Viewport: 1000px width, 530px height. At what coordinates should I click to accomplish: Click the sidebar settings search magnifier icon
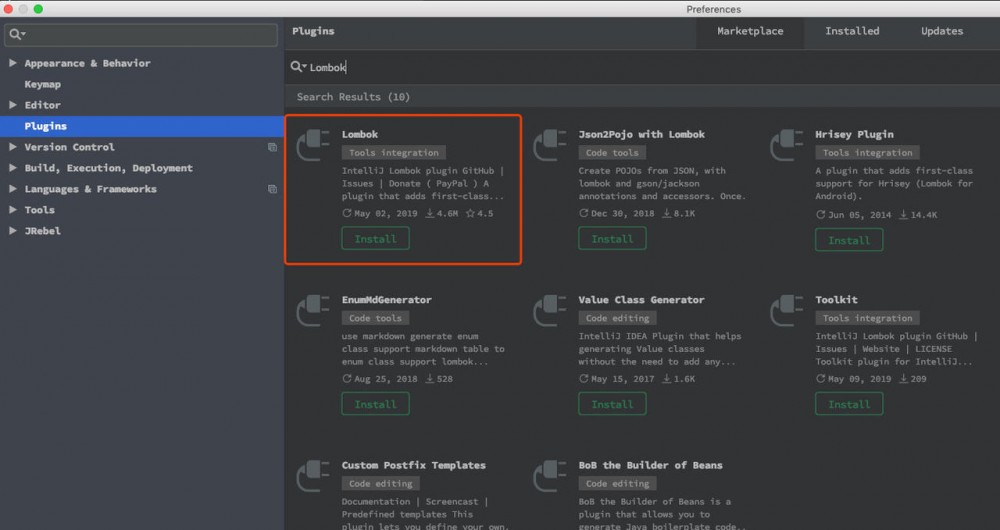coord(17,34)
